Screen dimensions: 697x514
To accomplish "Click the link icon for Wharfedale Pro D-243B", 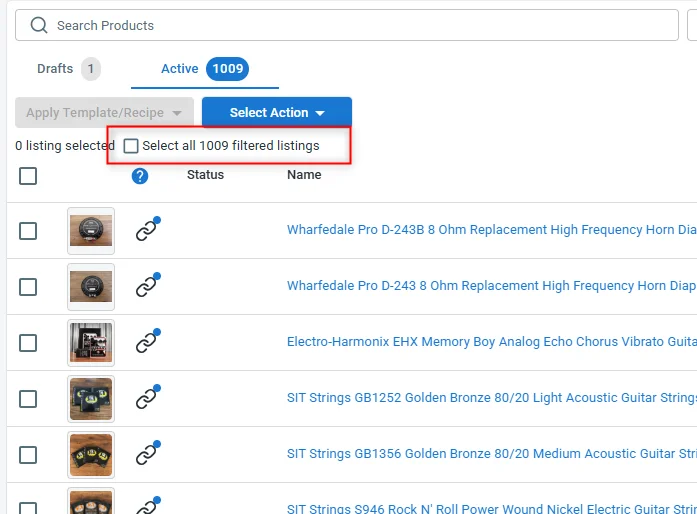I will coord(147,231).
